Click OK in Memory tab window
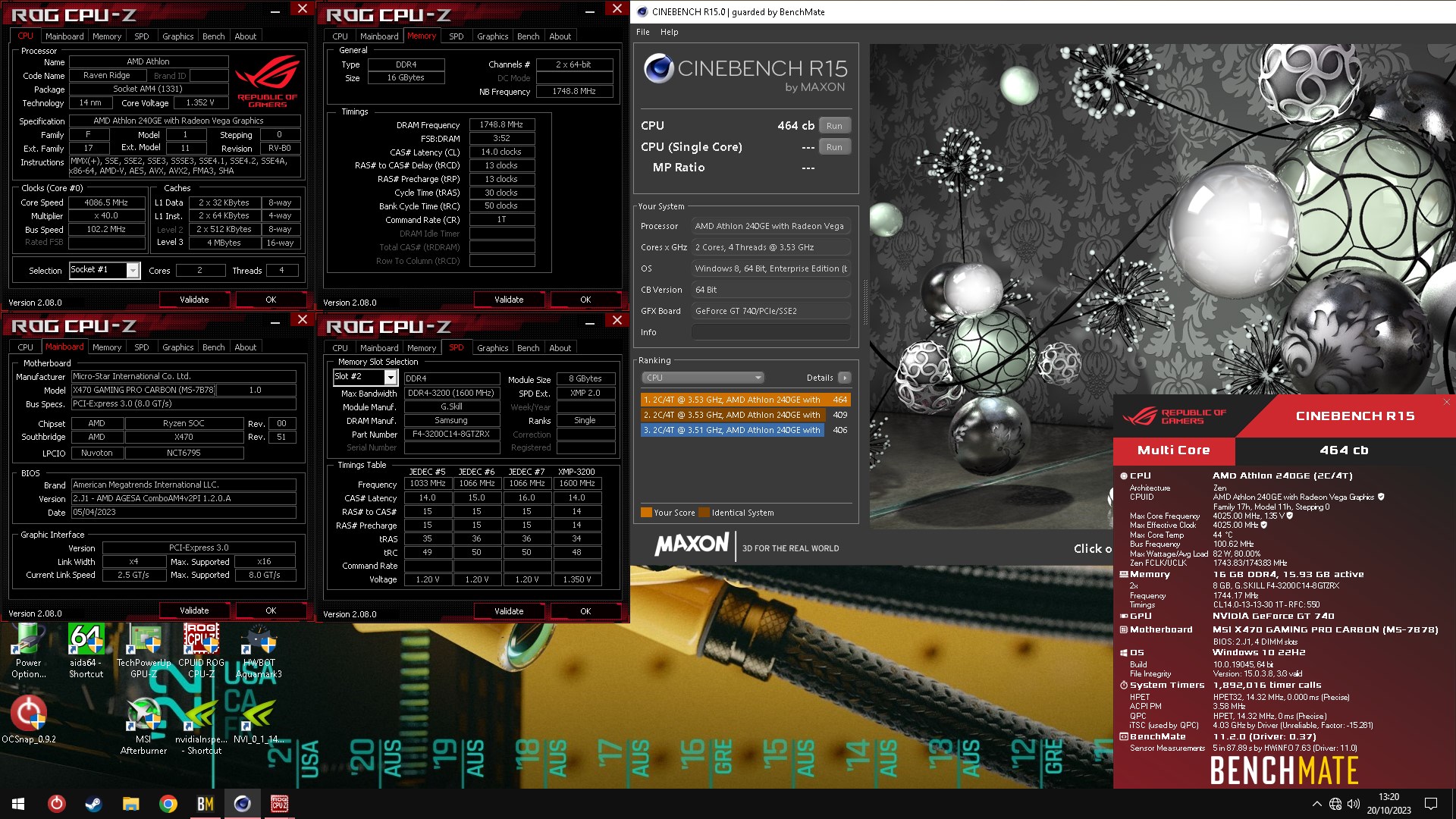Screen dimensions: 1456x819 click(585, 300)
